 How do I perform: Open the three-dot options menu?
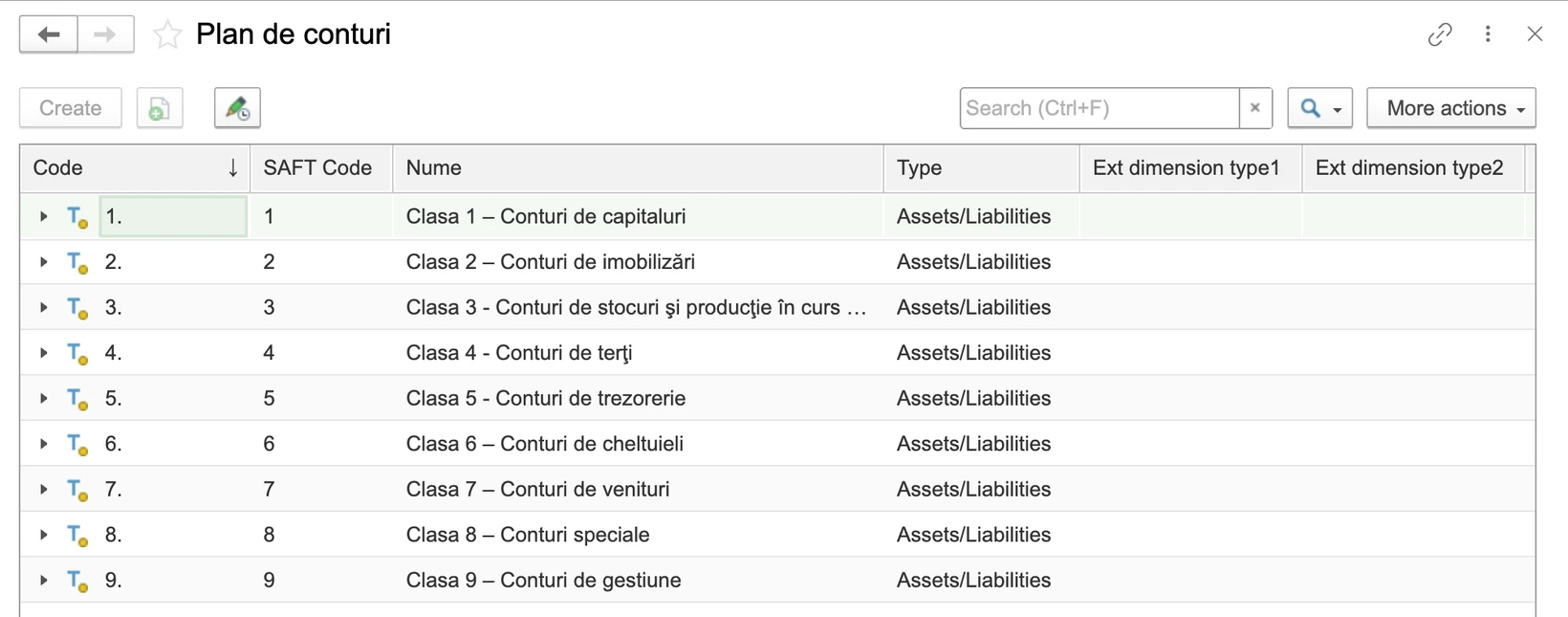pos(1488,34)
